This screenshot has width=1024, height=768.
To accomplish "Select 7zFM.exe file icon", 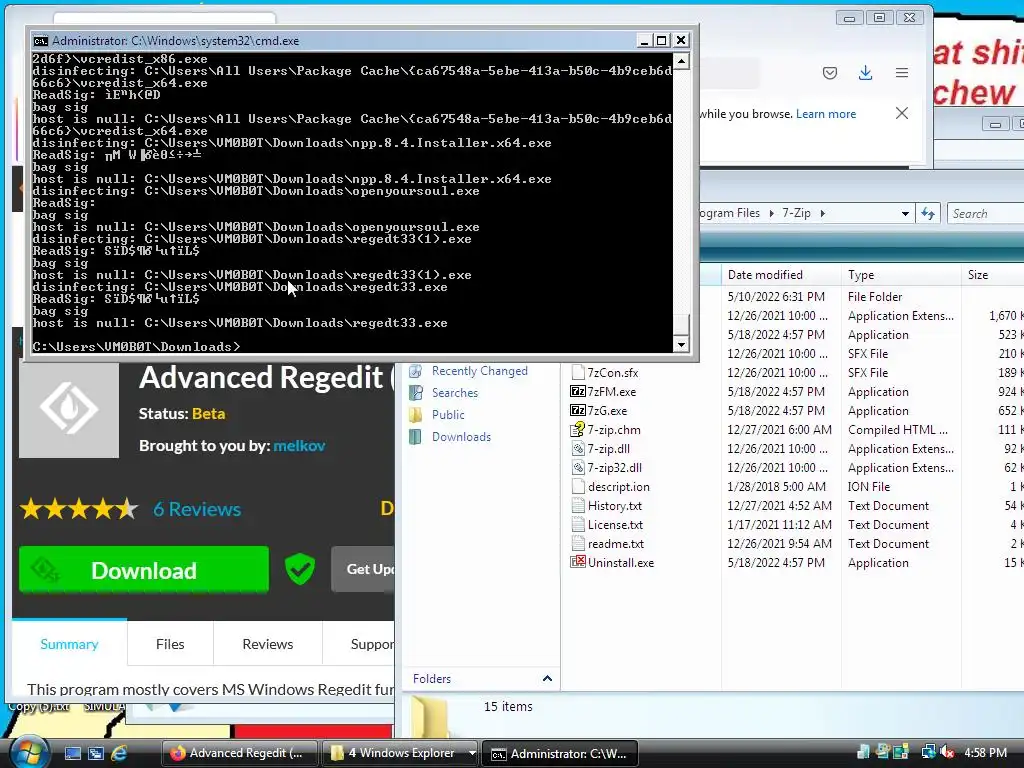I will pyautogui.click(x=577, y=392).
